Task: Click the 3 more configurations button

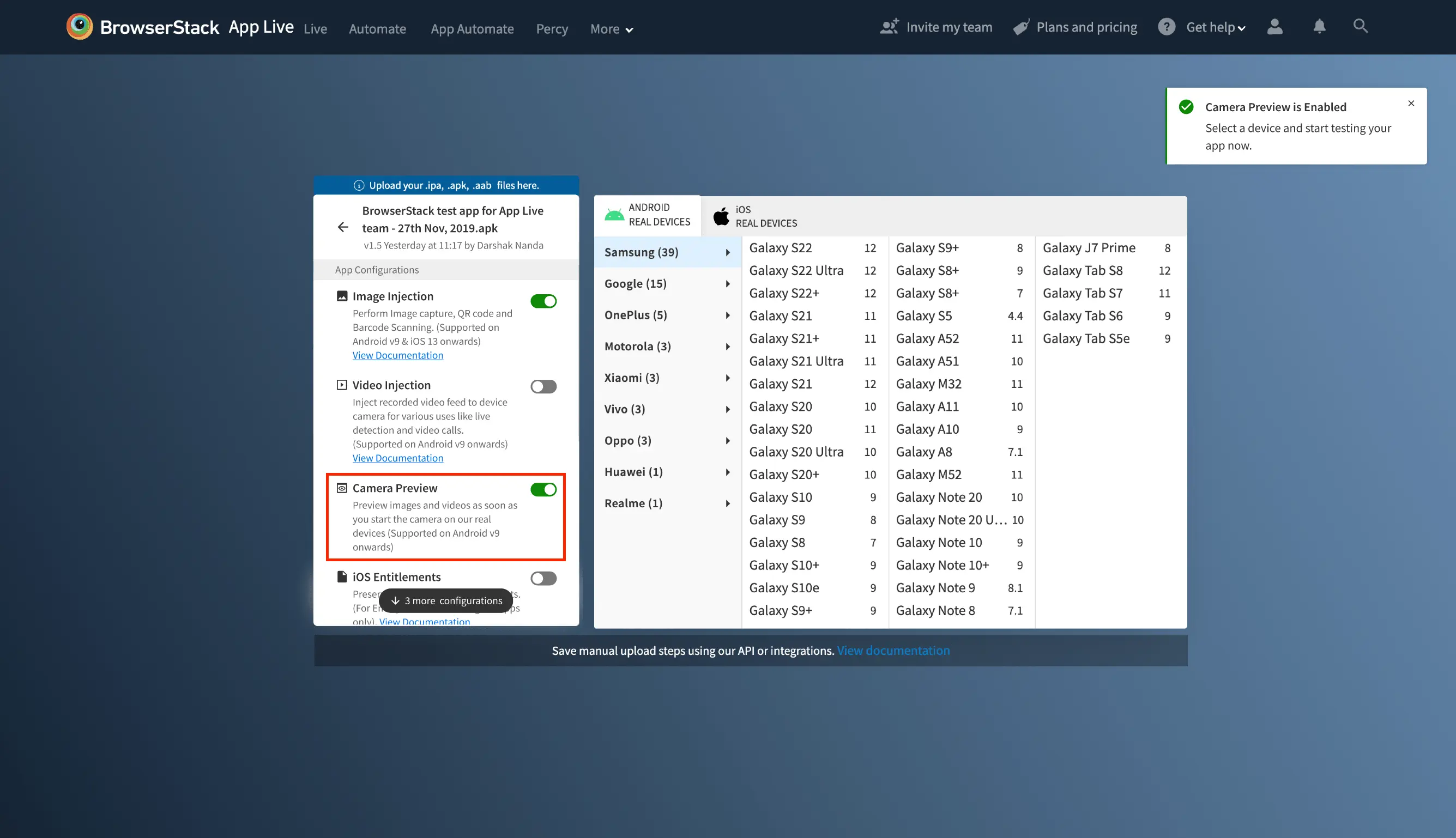Action: (x=445, y=600)
